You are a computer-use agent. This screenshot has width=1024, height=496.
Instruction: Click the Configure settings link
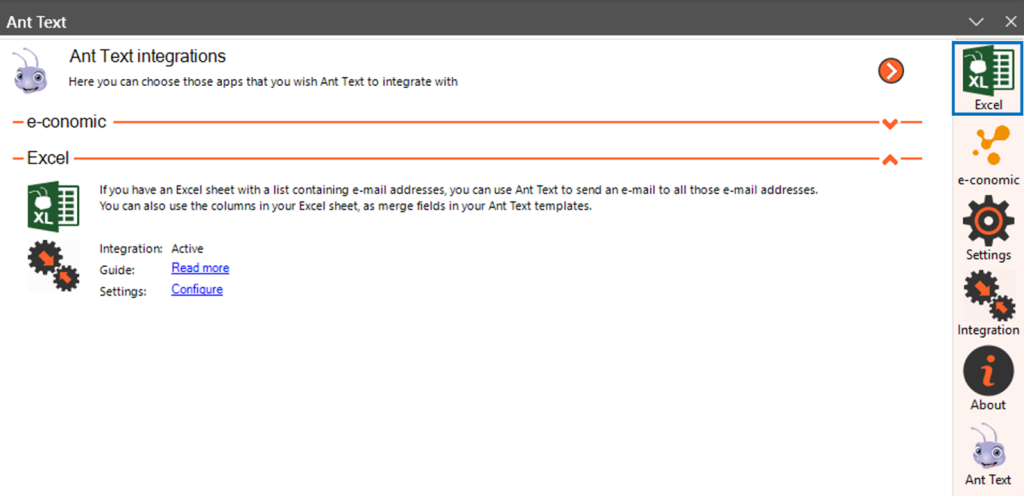tap(197, 290)
